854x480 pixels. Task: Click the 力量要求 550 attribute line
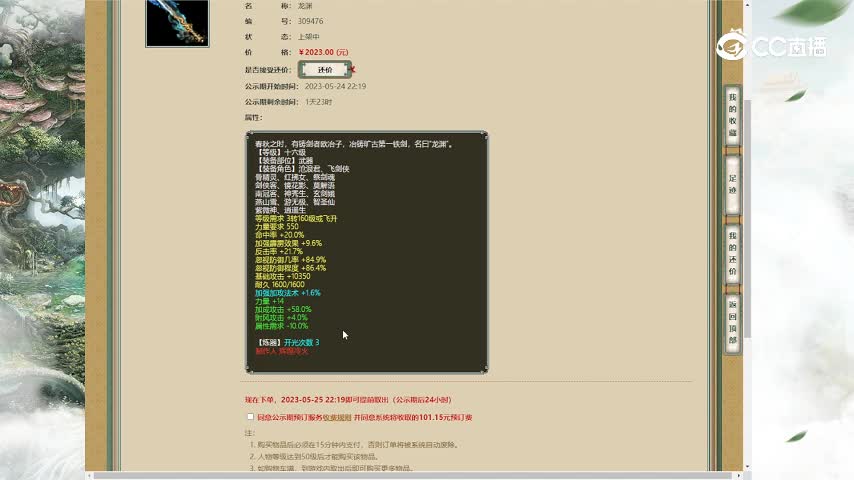point(277,227)
